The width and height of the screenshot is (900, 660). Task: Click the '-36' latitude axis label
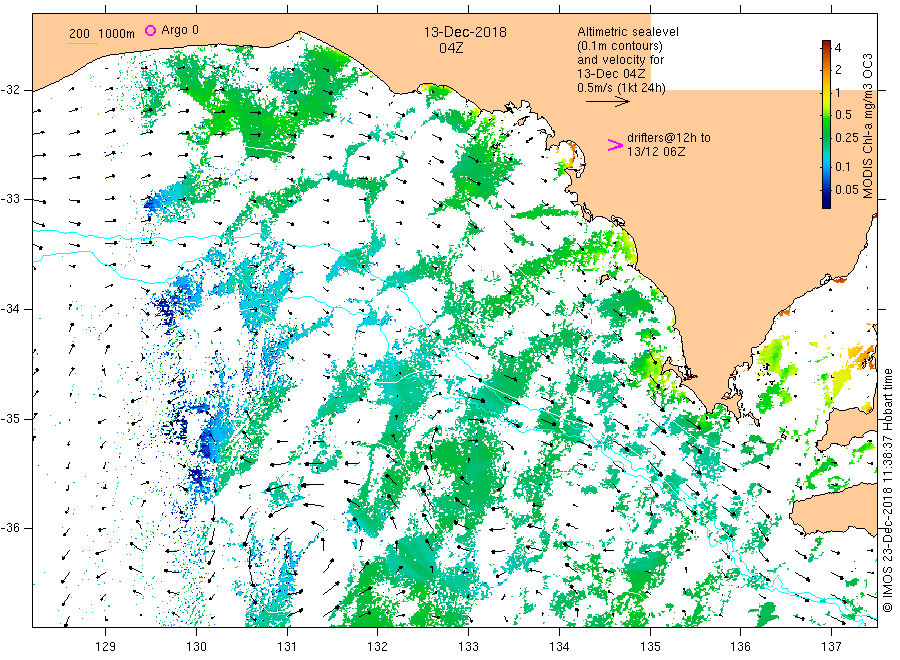pyautogui.click(x=10, y=528)
